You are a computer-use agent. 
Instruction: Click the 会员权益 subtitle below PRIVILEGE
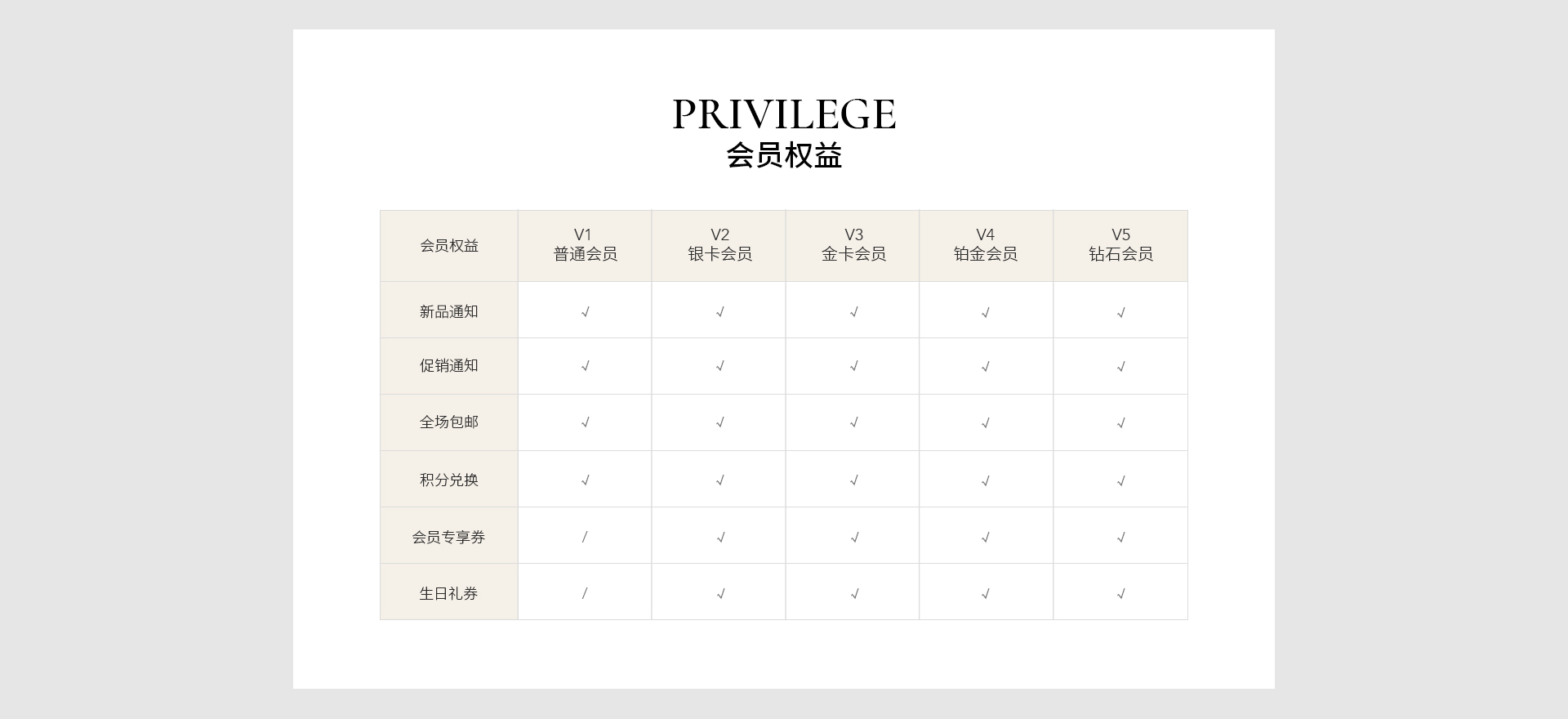784,155
